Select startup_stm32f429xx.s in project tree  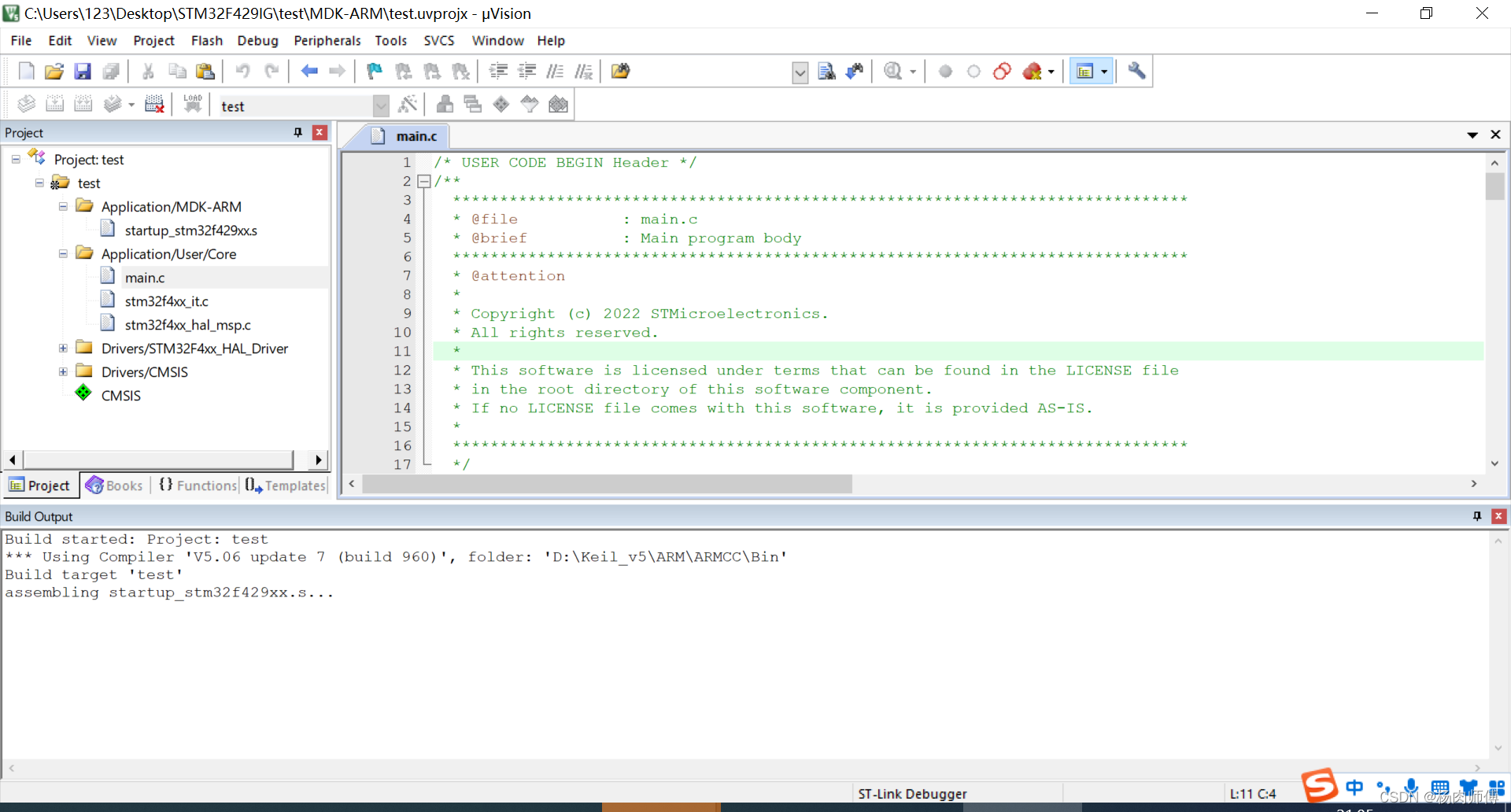point(190,231)
